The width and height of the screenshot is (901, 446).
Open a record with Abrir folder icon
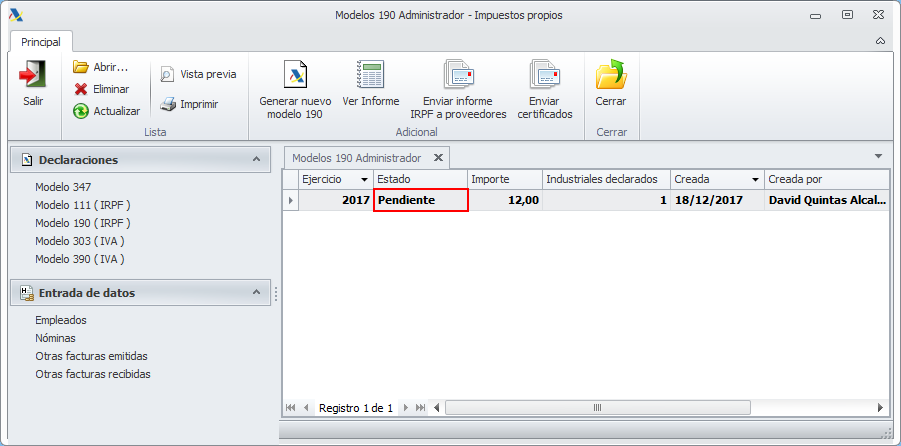81,67
